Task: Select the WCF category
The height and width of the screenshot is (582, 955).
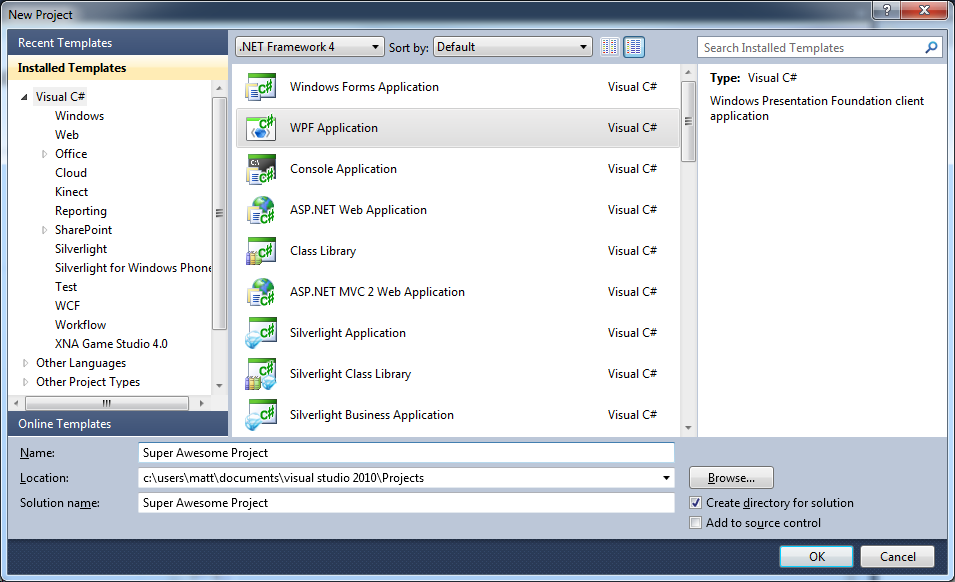Action: click(67, 306)
